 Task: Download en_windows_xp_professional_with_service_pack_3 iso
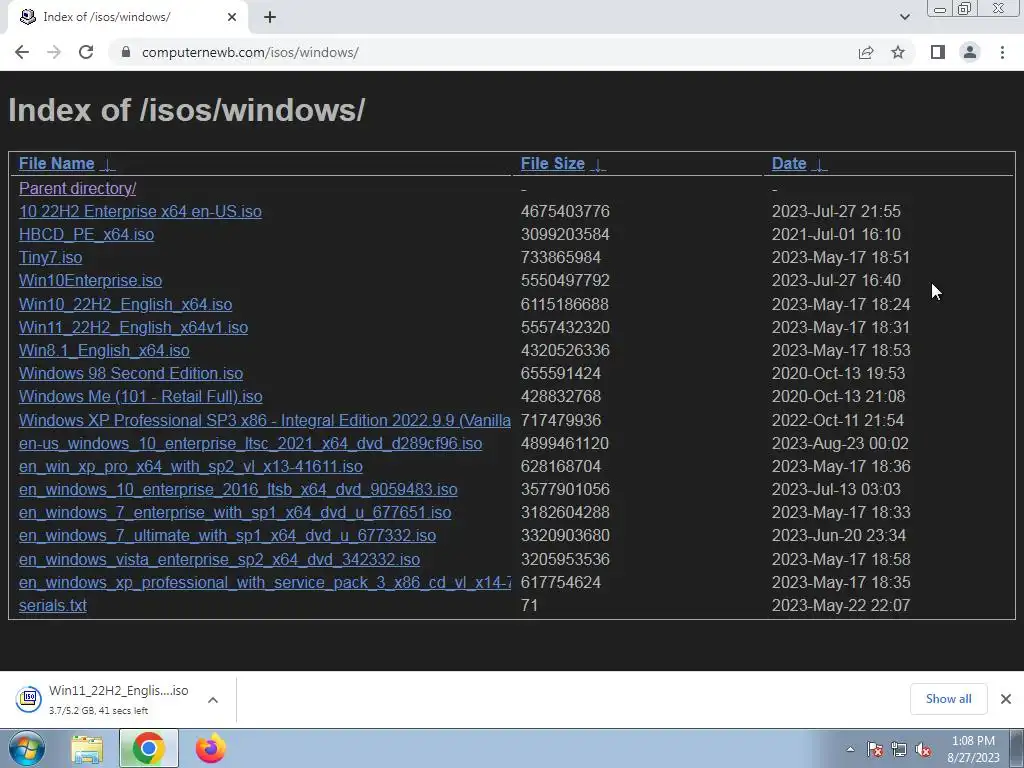(x=264, y=582)
